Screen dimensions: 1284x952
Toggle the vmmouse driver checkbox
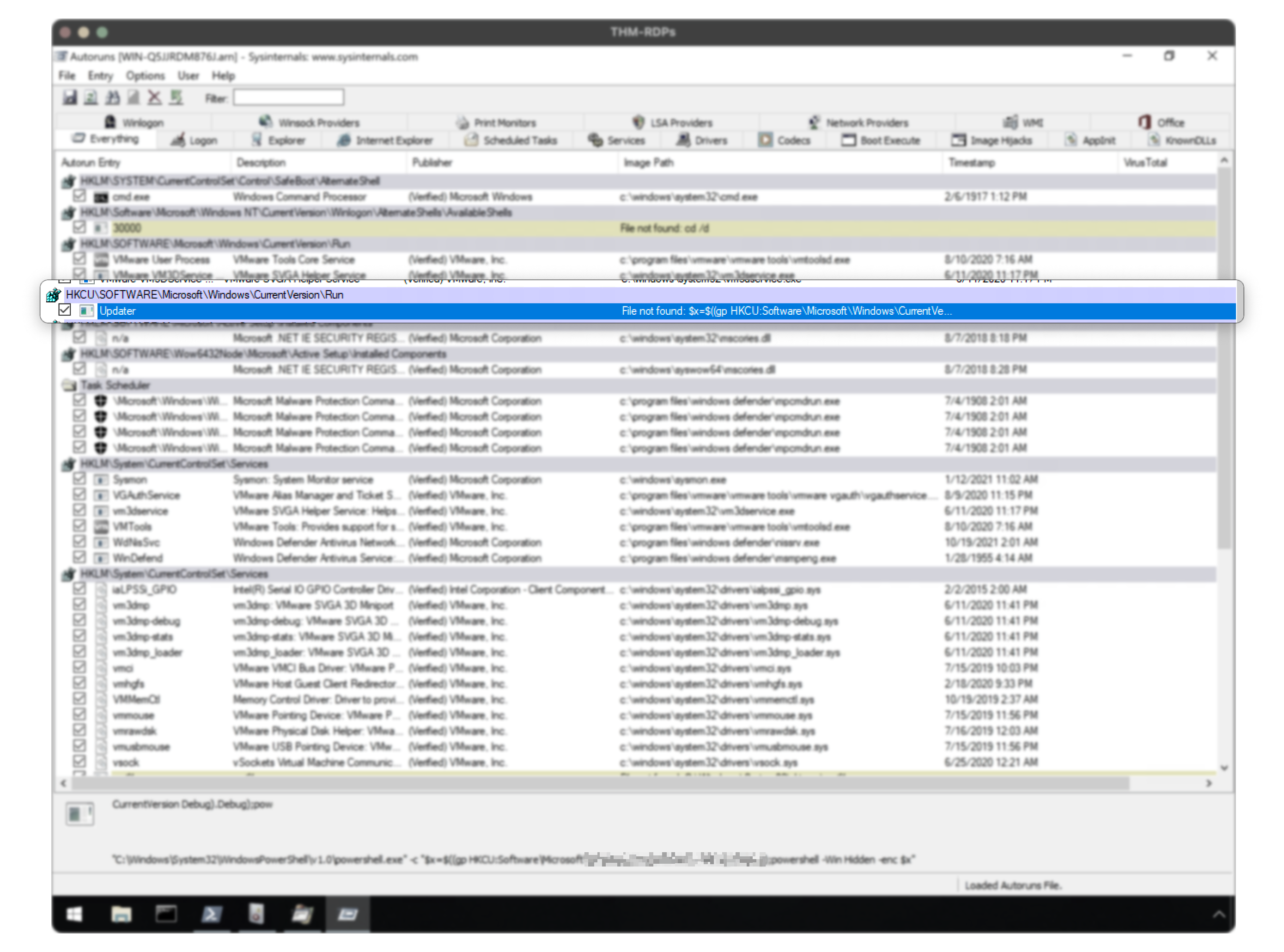[79, 714]
